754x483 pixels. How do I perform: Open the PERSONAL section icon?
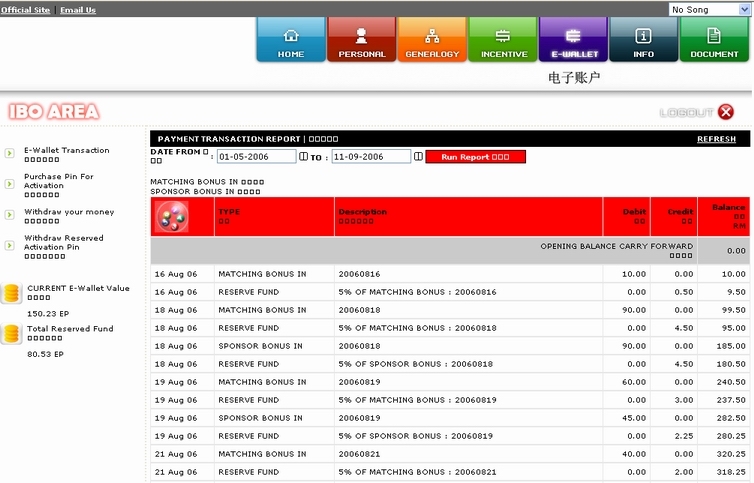(361, 40)
